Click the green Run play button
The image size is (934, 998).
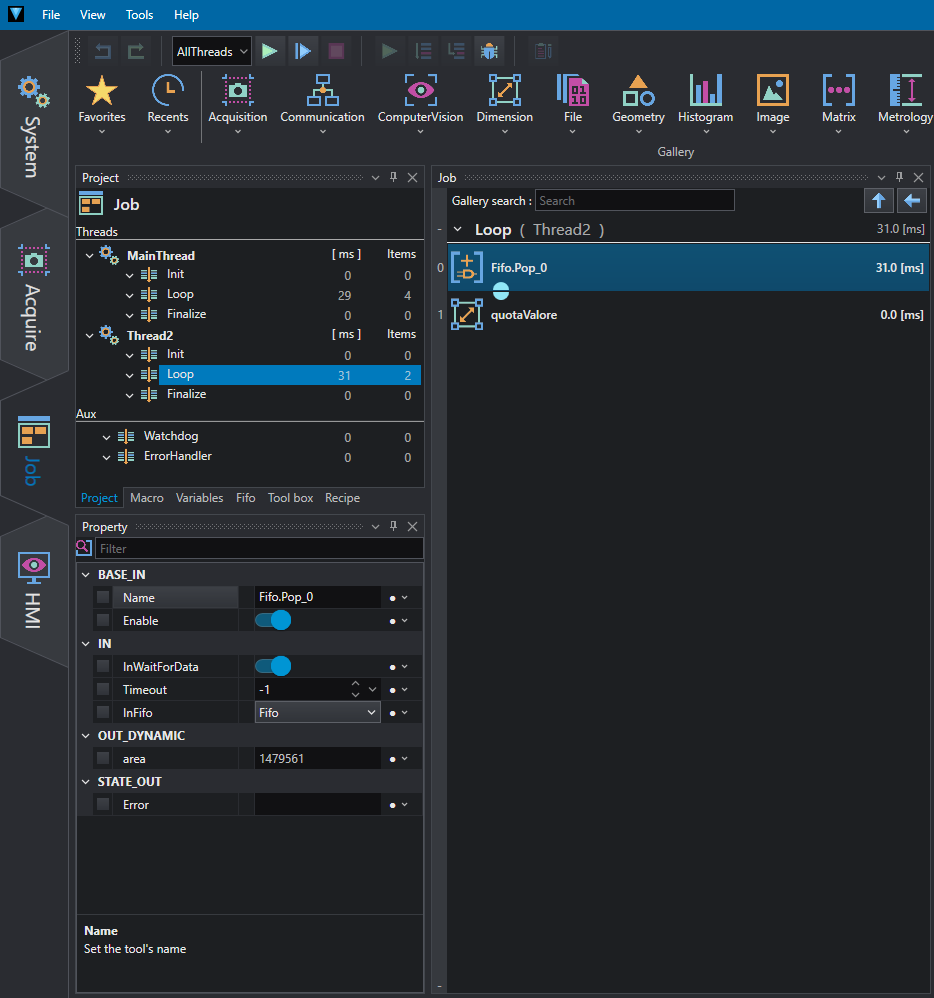pos(269,51)
